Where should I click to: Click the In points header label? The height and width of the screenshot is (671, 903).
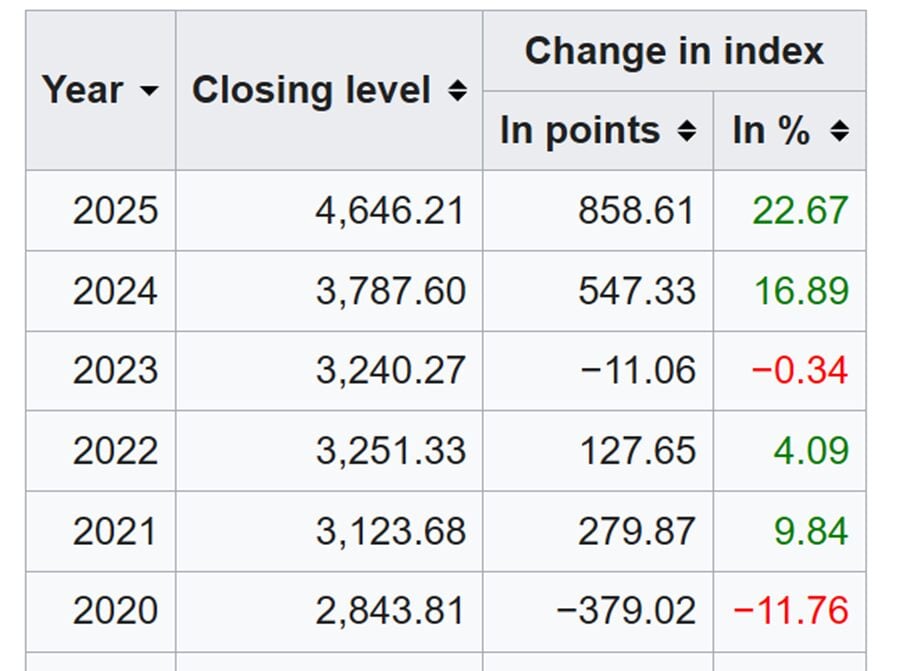[580, 131]
